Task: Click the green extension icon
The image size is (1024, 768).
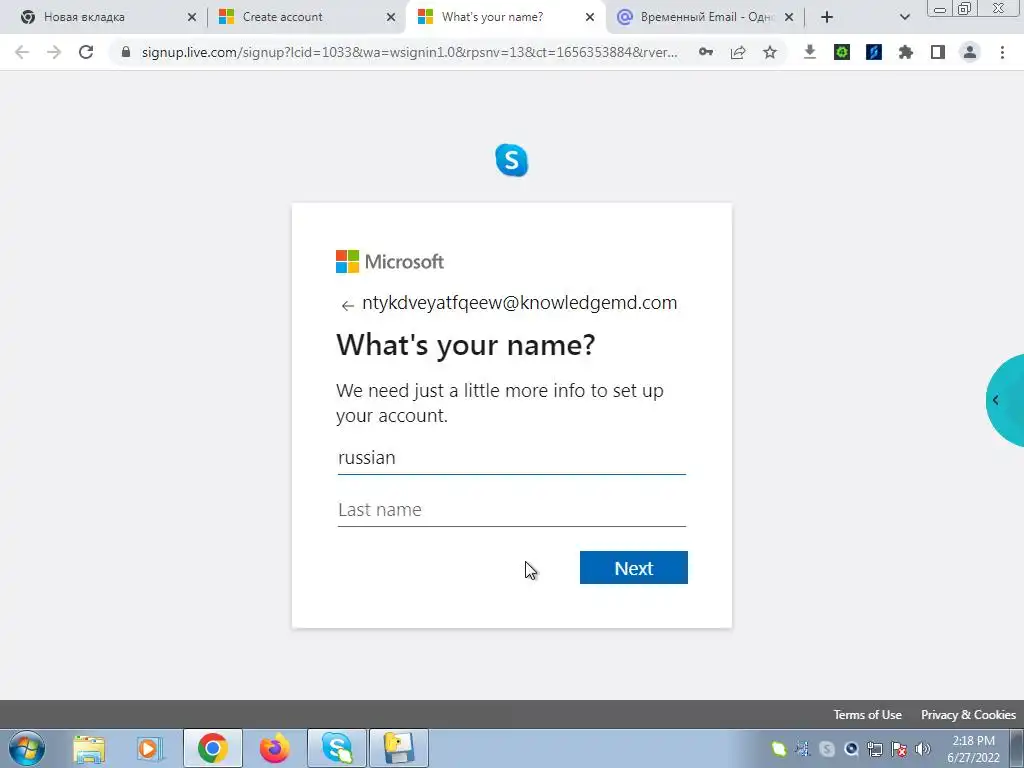Action: point(842,52)
